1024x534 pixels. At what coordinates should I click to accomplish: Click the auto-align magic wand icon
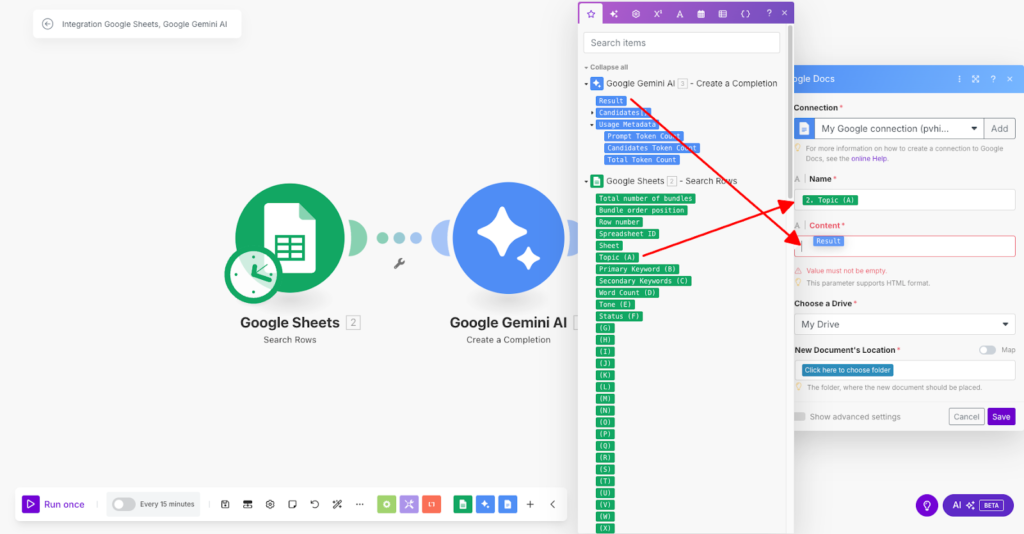click(337, 504)
